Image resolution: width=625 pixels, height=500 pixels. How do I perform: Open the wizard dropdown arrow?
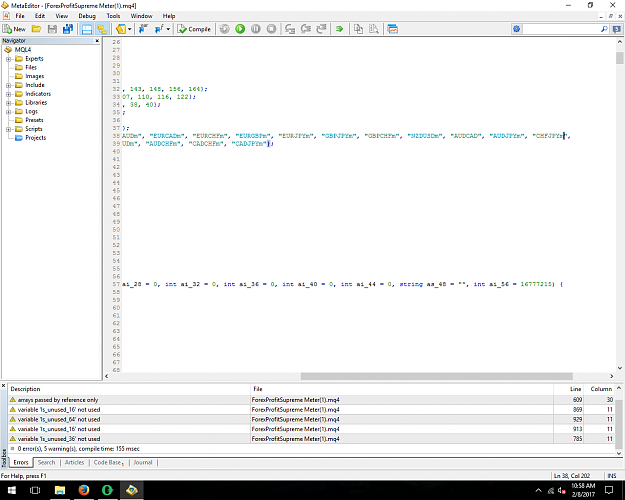pyautogui.click(x=130, y=29)
